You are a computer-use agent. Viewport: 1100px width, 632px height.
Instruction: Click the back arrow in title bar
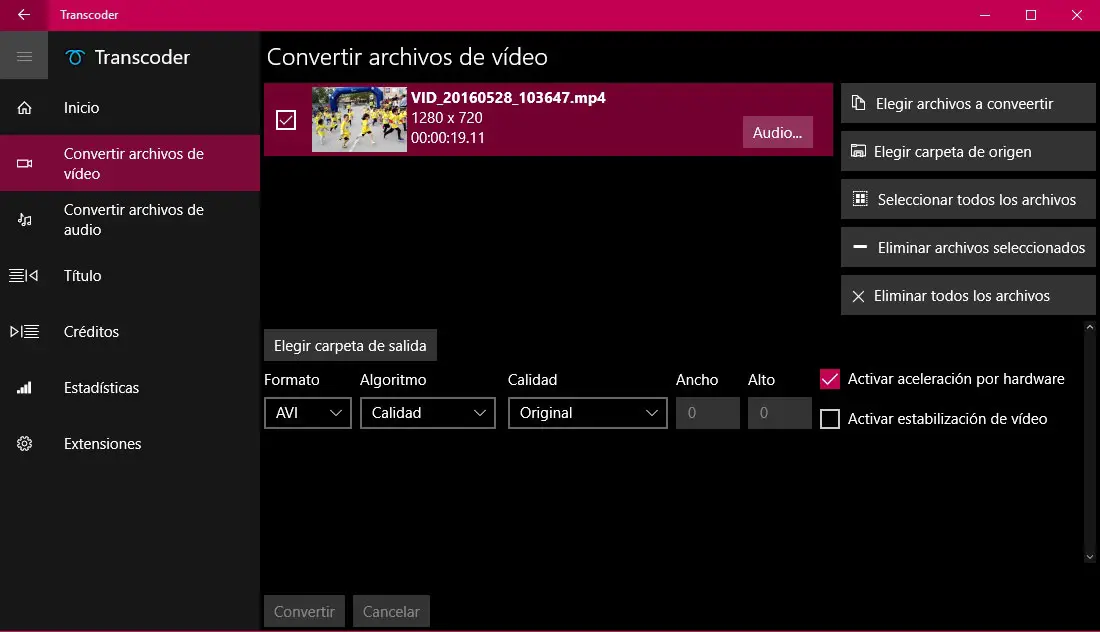(24, 15)
